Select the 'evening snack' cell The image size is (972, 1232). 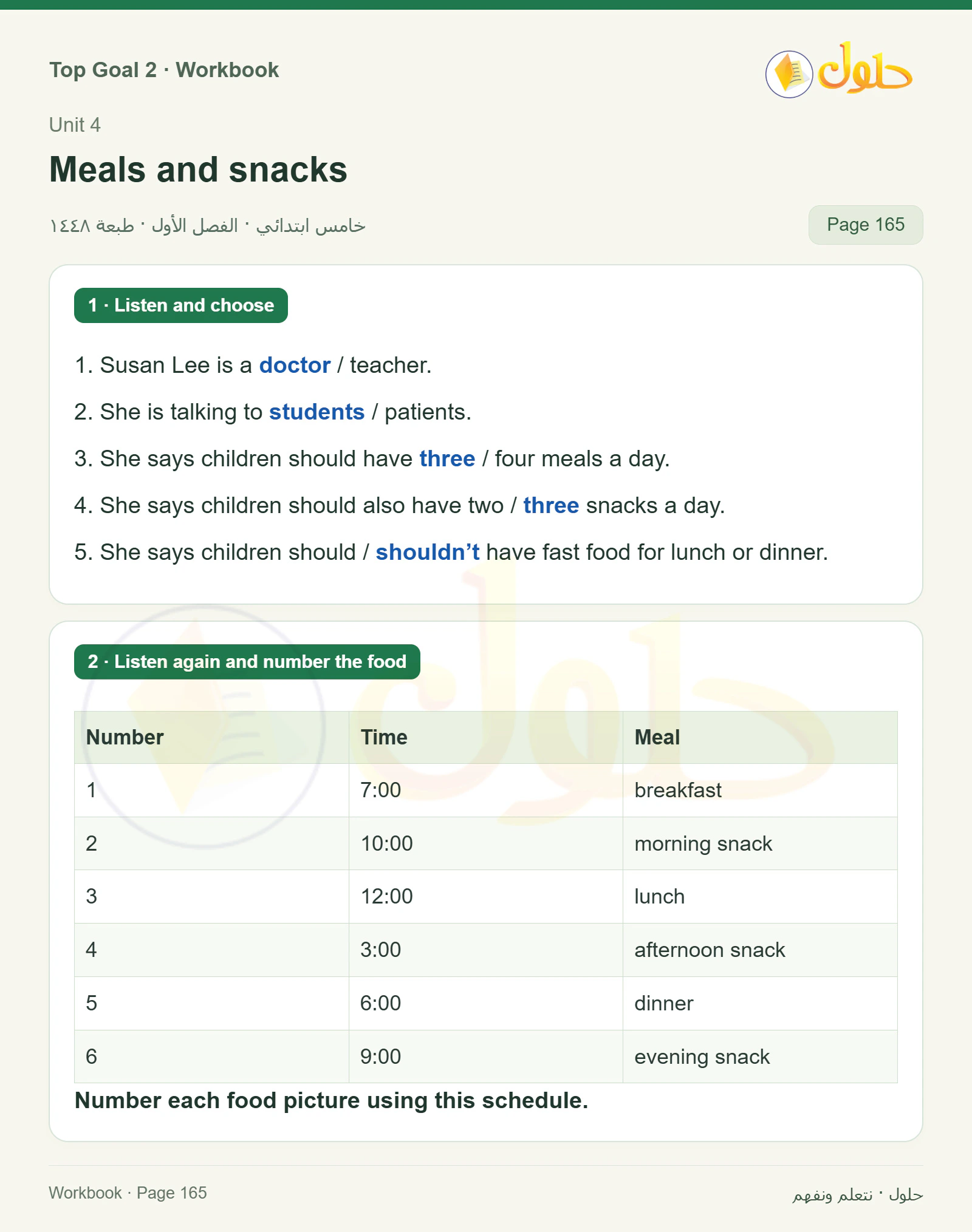pos(760,1057)
